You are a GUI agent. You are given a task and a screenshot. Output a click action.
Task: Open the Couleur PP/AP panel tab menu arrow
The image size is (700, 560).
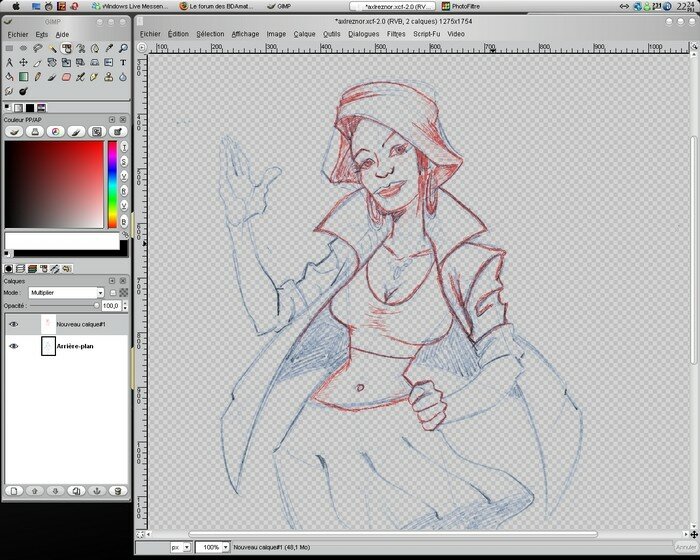[x=112, y=120]
